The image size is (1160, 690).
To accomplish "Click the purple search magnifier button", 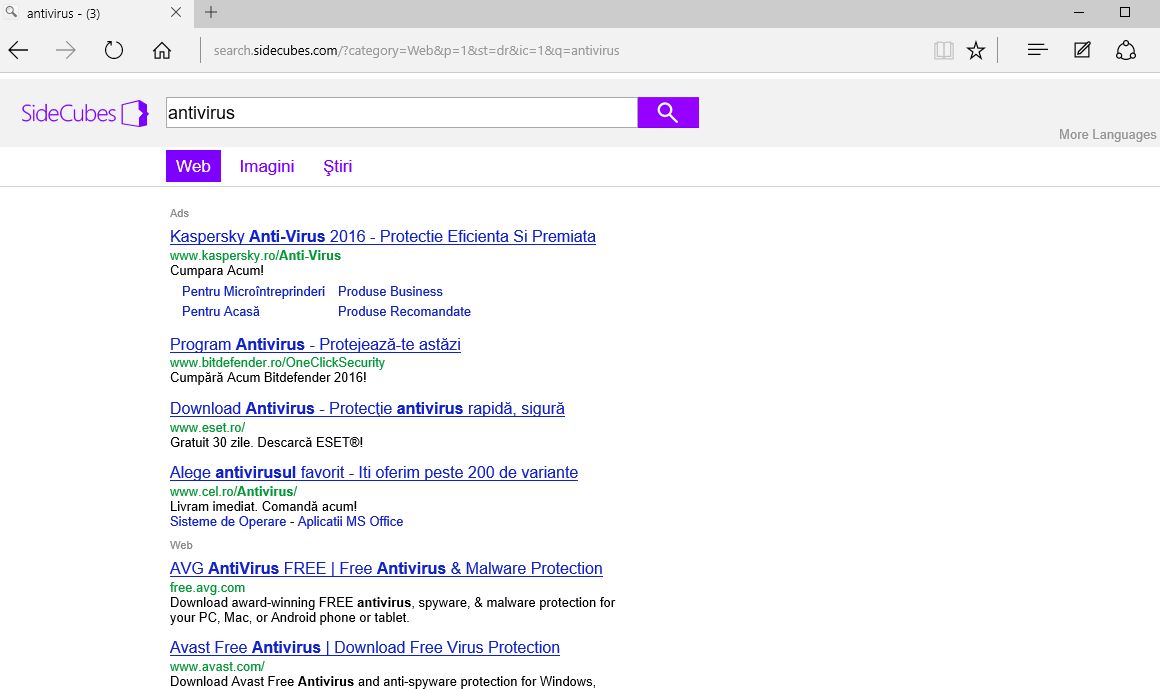I will [x=668, y=112].
